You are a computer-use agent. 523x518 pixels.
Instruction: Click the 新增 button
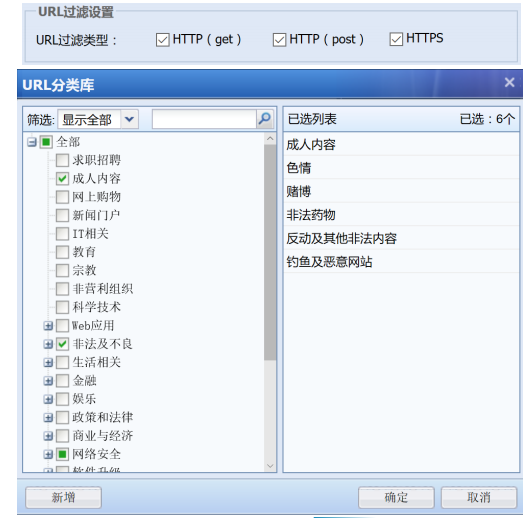point(63,497)
